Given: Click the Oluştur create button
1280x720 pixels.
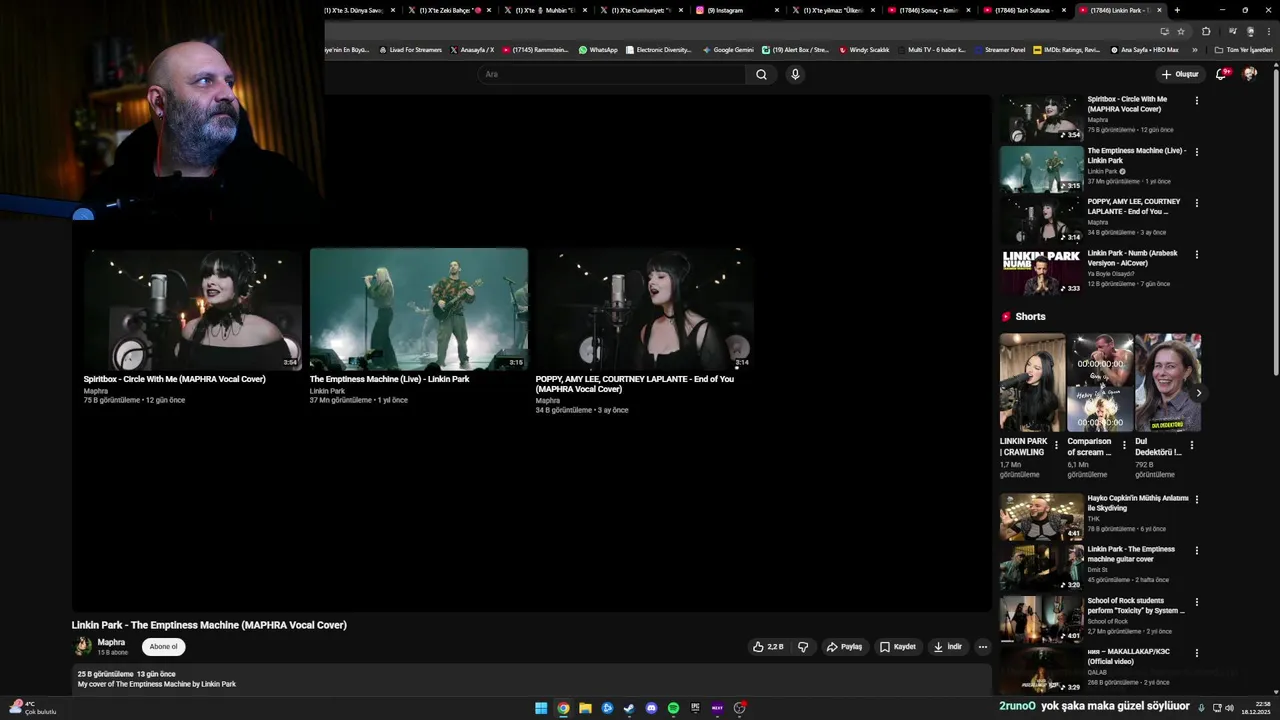Looking at the screenshot, I should pyautogui.click(x=1180, y=74).
